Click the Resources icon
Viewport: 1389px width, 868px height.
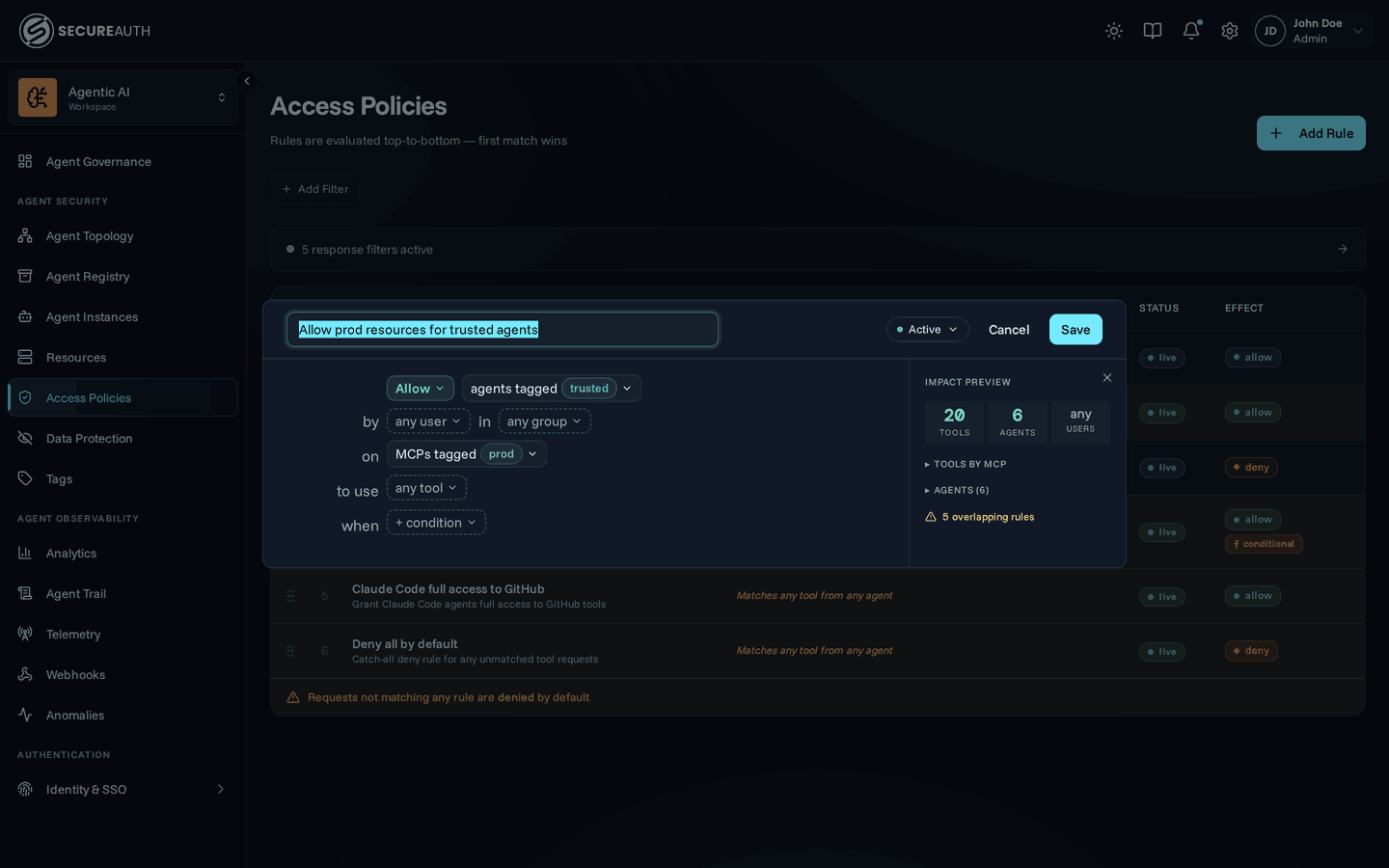(x=25, y=357)
